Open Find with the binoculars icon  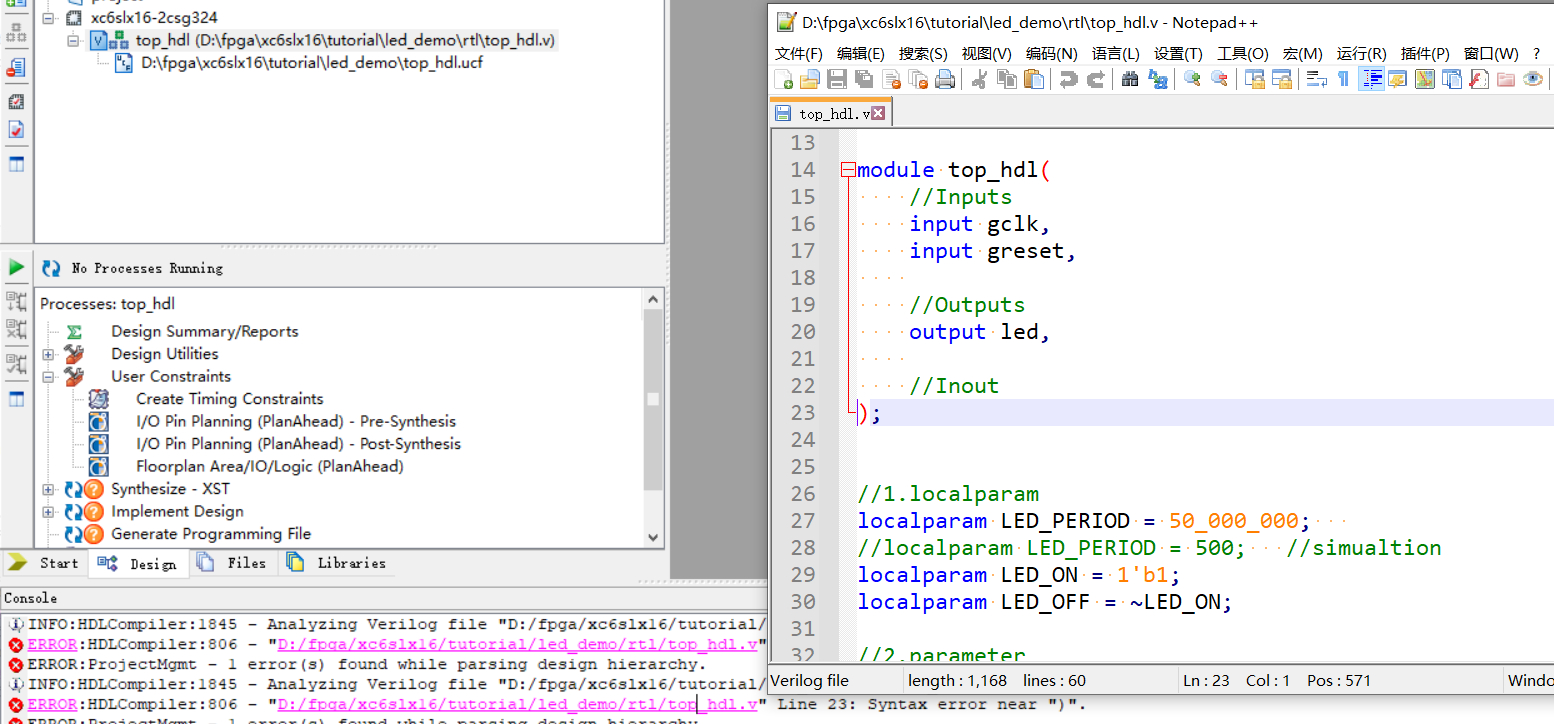(x=1131, y=80)
